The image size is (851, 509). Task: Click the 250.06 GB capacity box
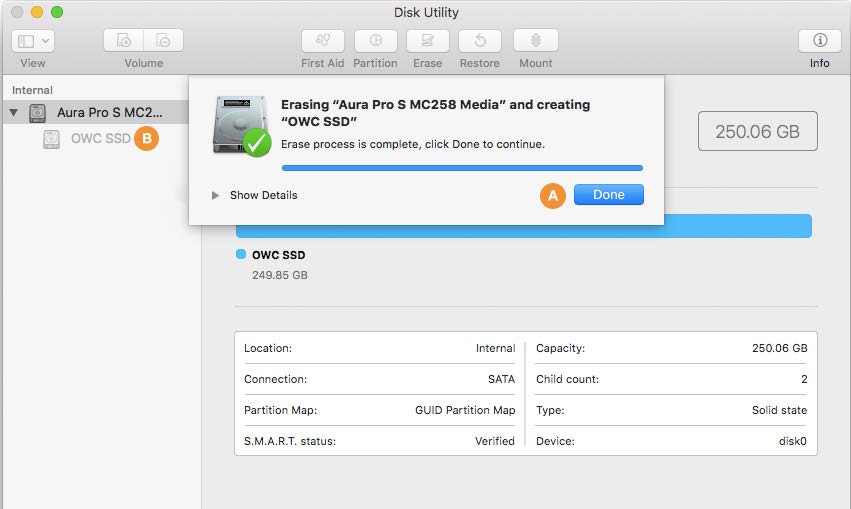click(758, 131)
